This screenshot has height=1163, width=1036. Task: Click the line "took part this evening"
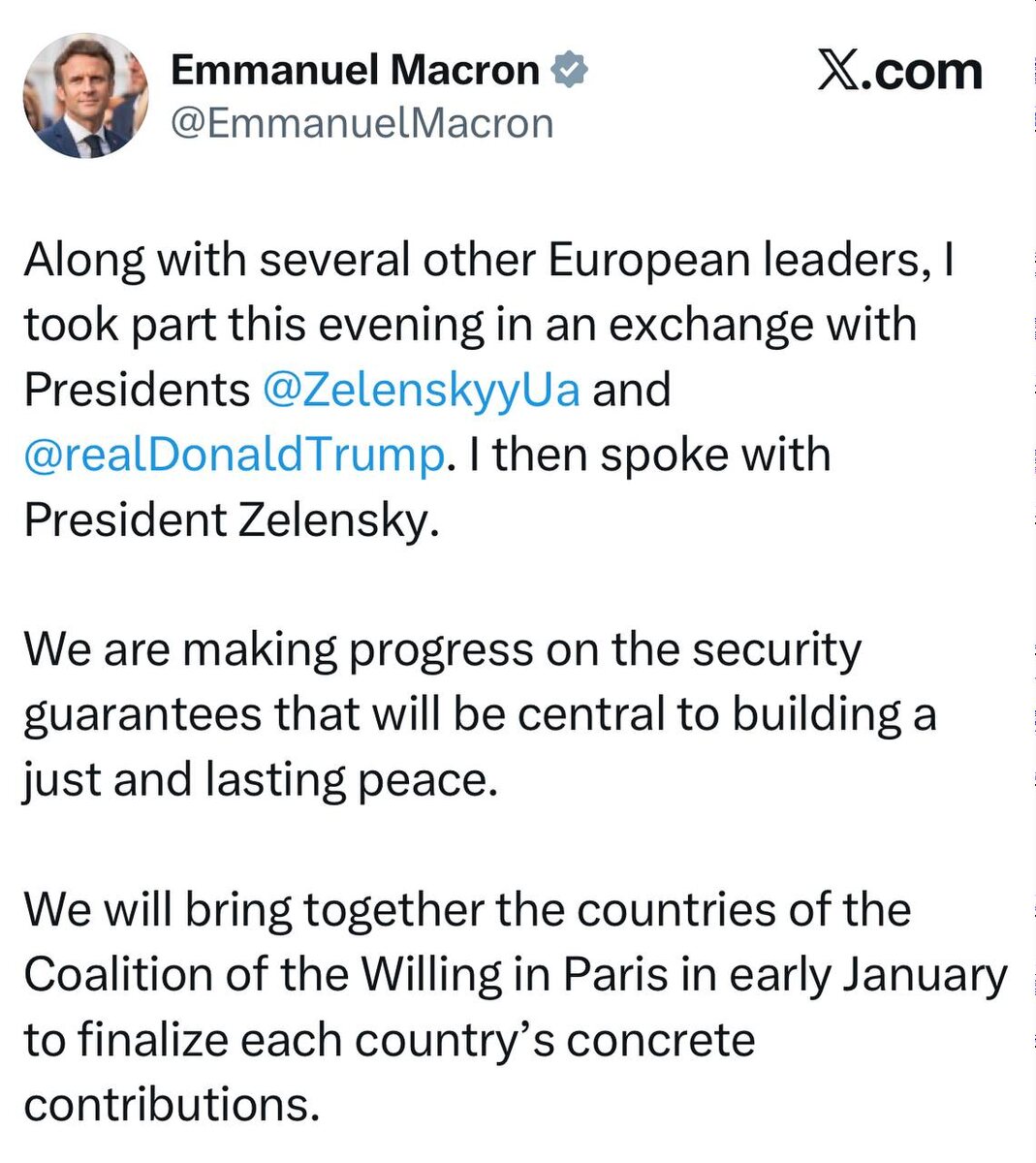pos(470,326)
